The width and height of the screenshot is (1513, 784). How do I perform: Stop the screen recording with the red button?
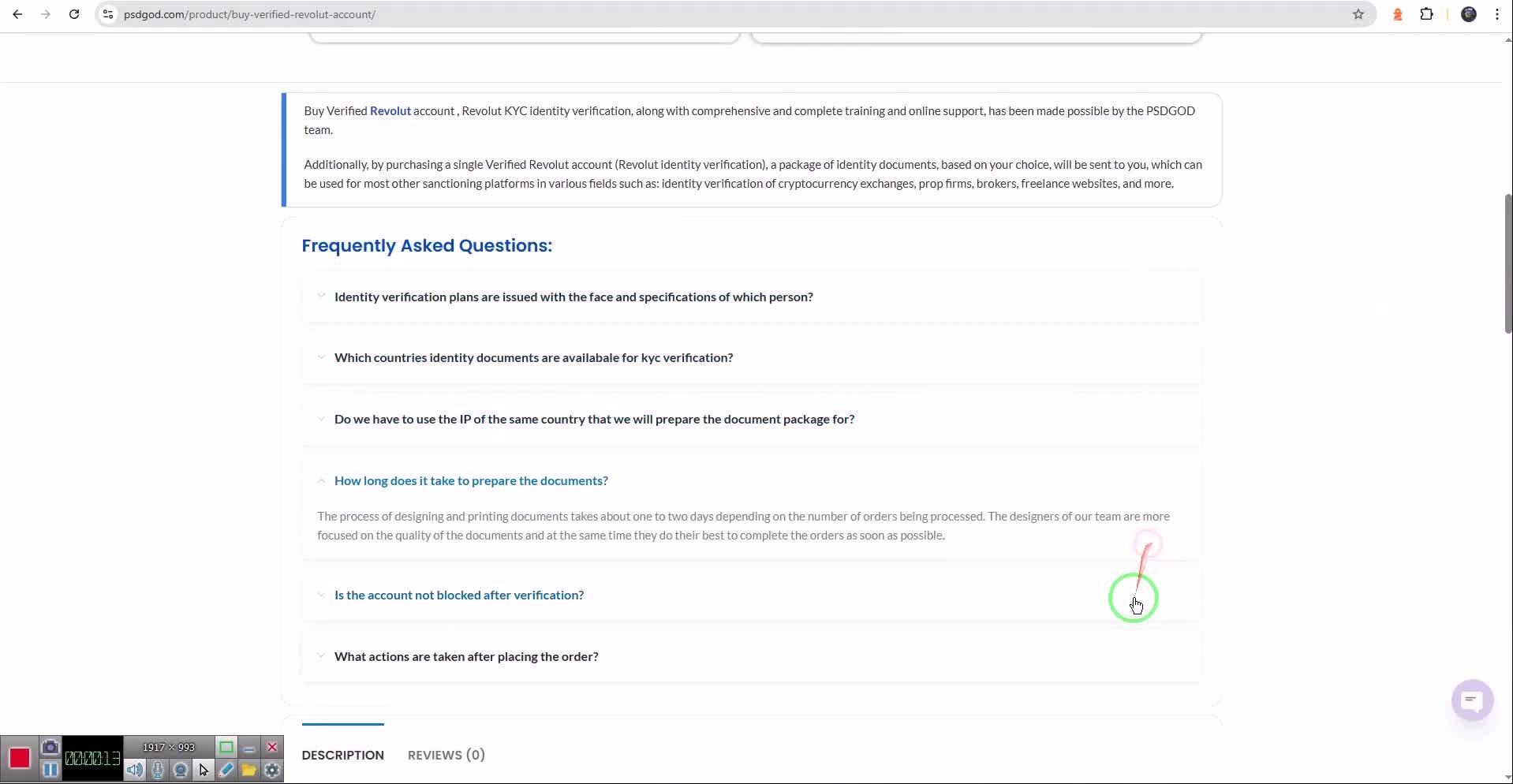(x=19, y=758)
